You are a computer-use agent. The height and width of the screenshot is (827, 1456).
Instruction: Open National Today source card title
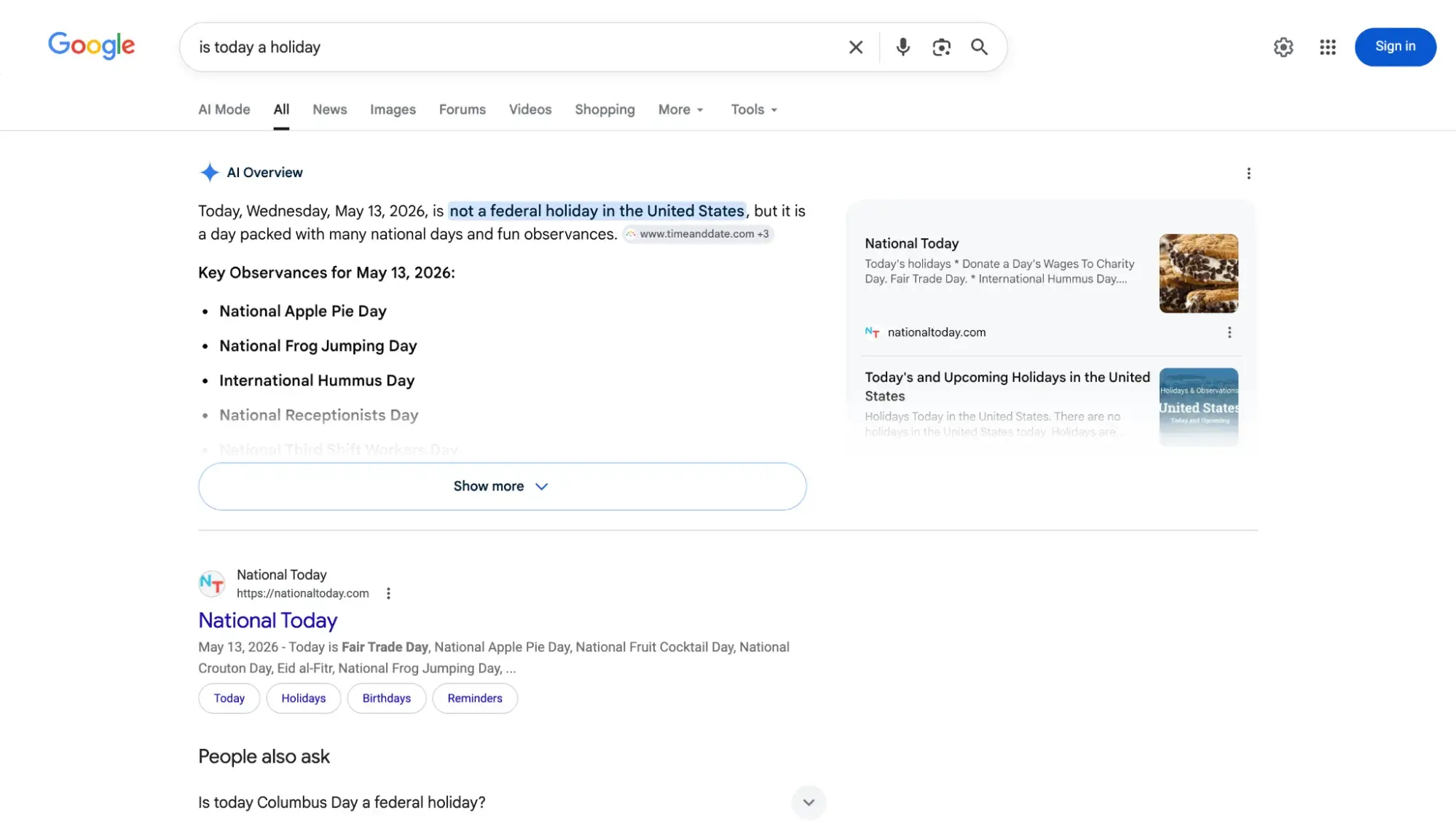[912, 243]
